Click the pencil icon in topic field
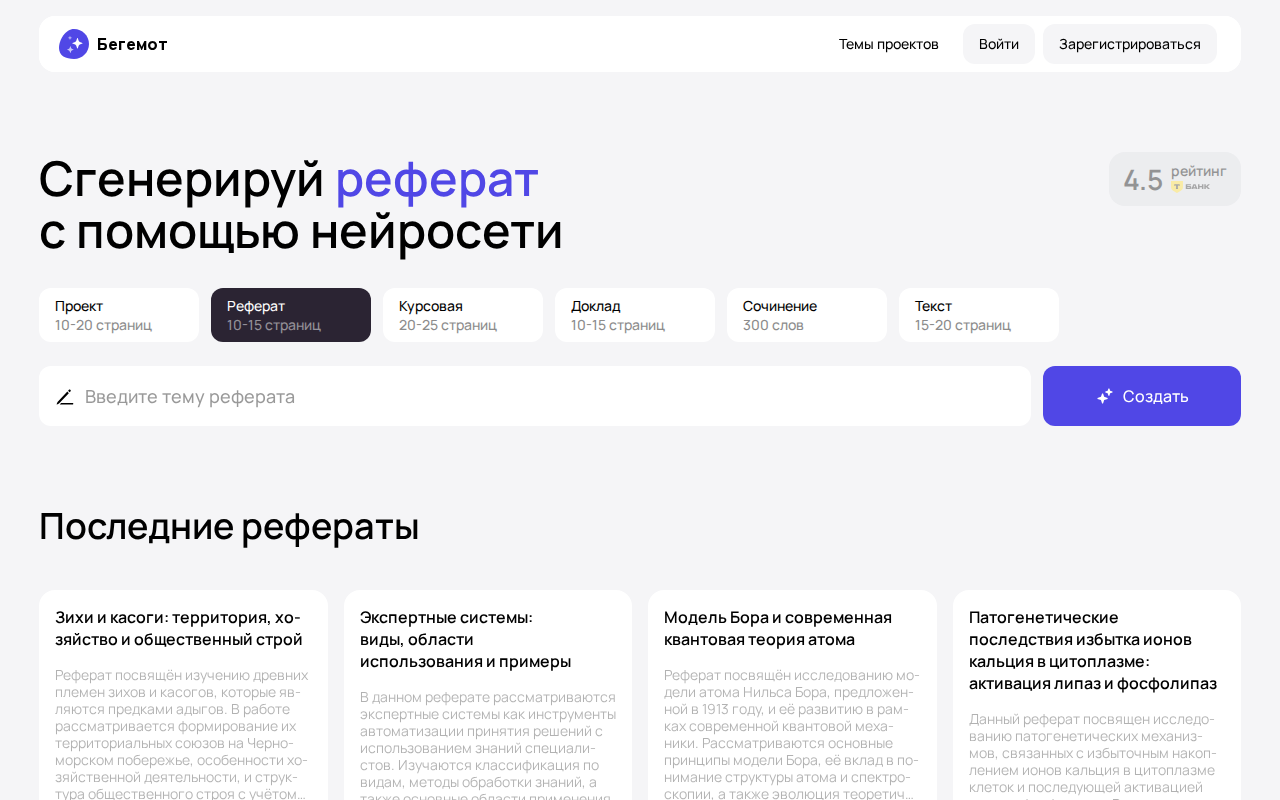The image size is (1280, 800). pyautogui.click(x=65, y=397)
